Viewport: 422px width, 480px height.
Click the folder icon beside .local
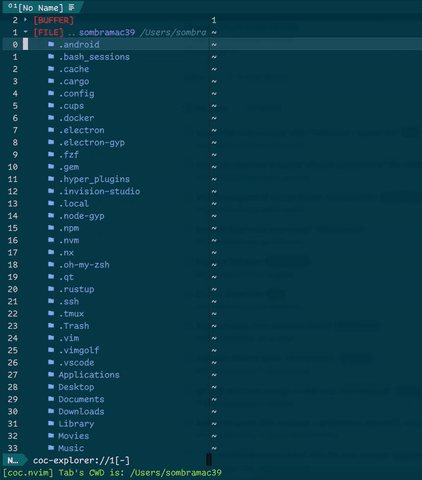(51, 203)
